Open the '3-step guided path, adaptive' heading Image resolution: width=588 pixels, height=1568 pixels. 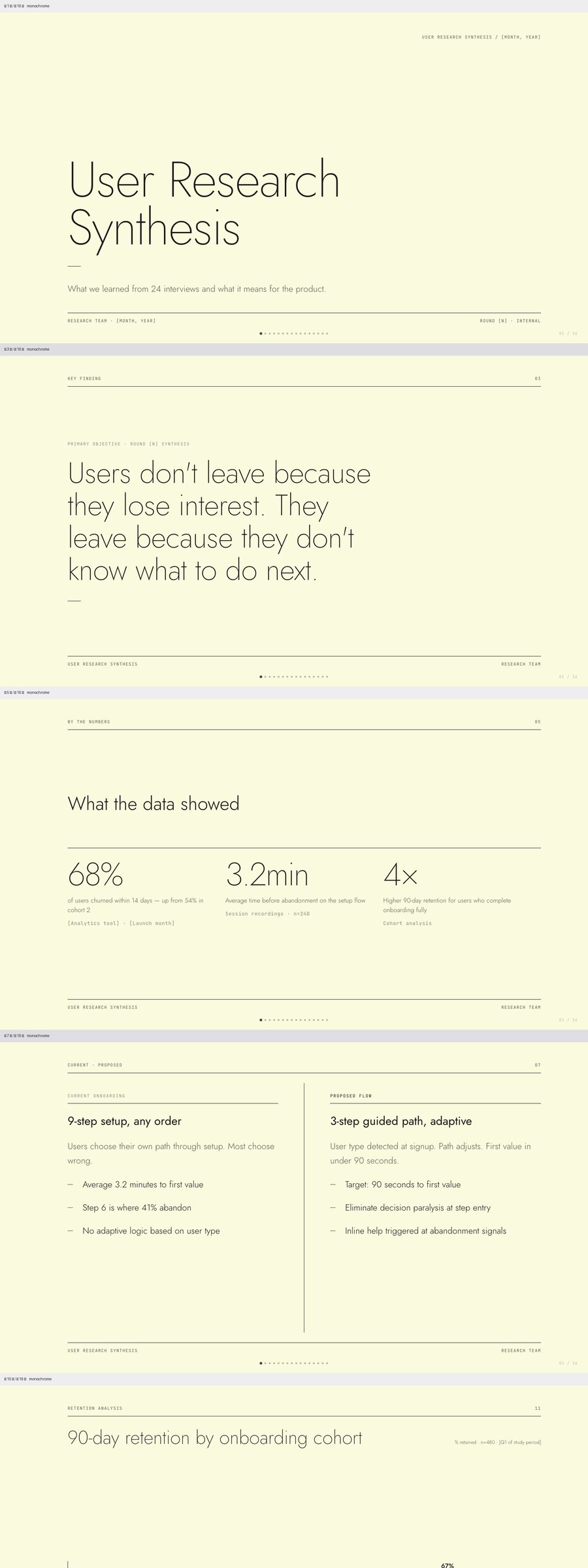[400, 1121]
